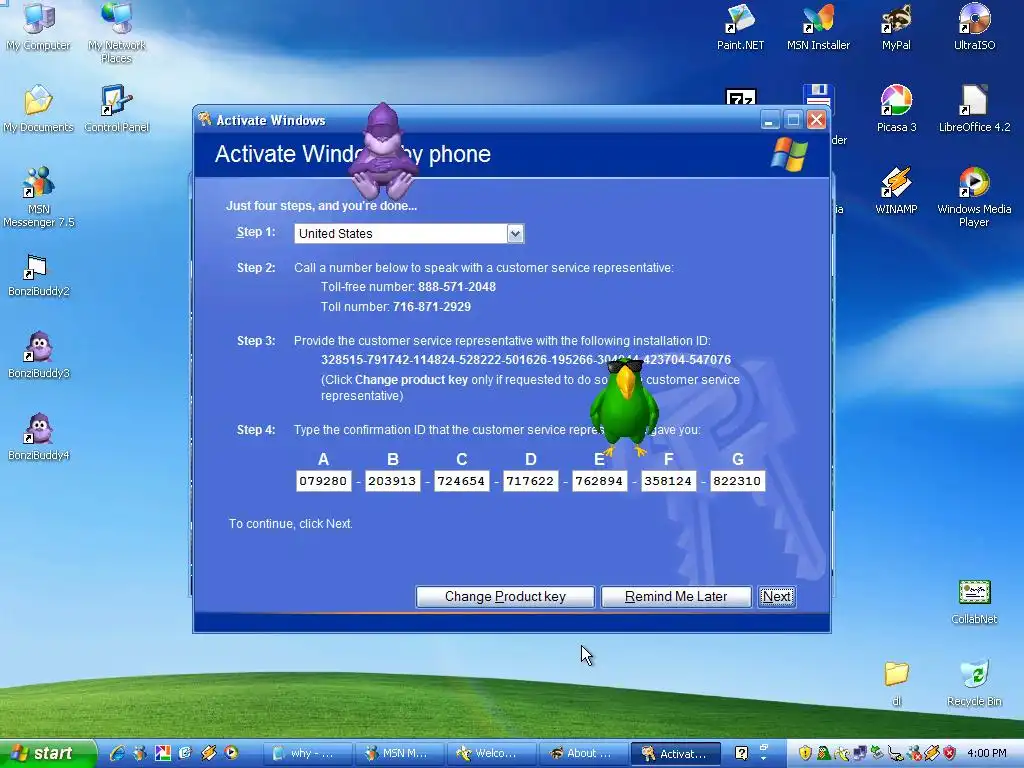Switch to the About ... taskbar button
Viewport: 1024px width, 768px height.
[x=583, y=753]
